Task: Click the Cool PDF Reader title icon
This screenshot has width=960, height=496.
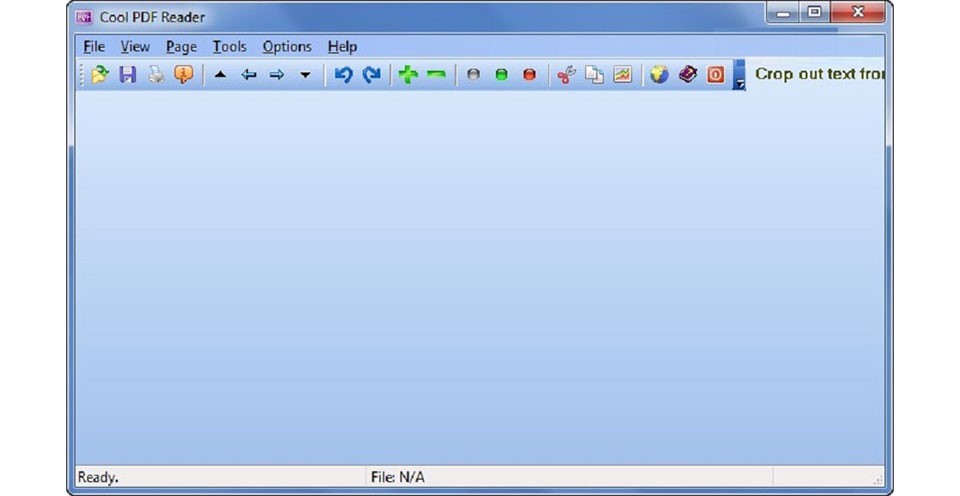Action: coord(84,17)
